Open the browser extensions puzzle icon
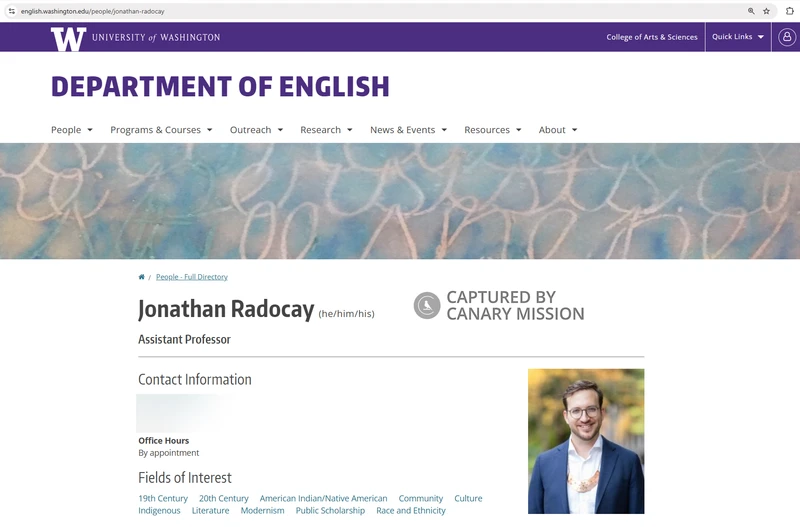 [789, 11]
